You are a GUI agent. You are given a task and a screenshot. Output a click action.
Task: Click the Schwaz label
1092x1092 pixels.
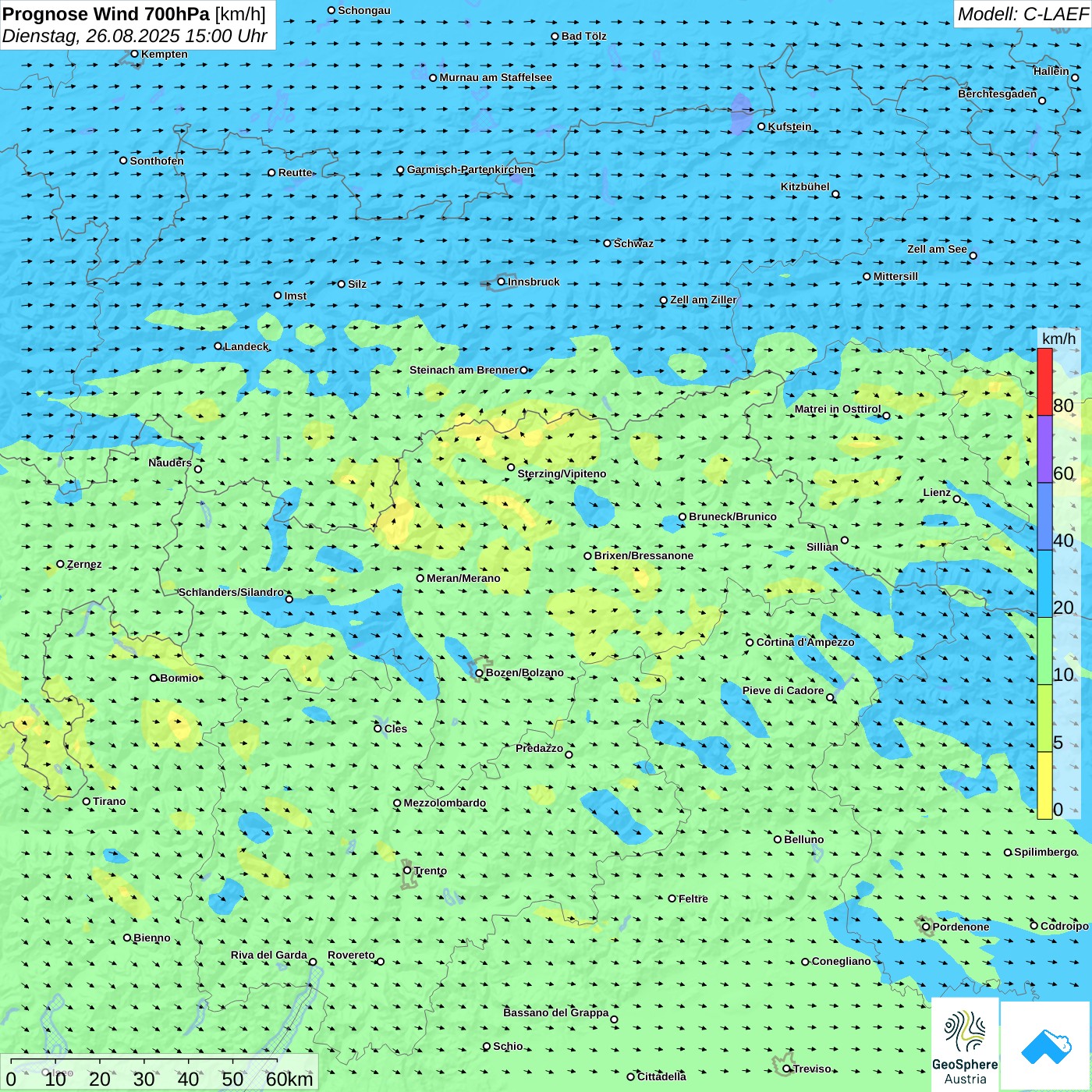[633, 243]
